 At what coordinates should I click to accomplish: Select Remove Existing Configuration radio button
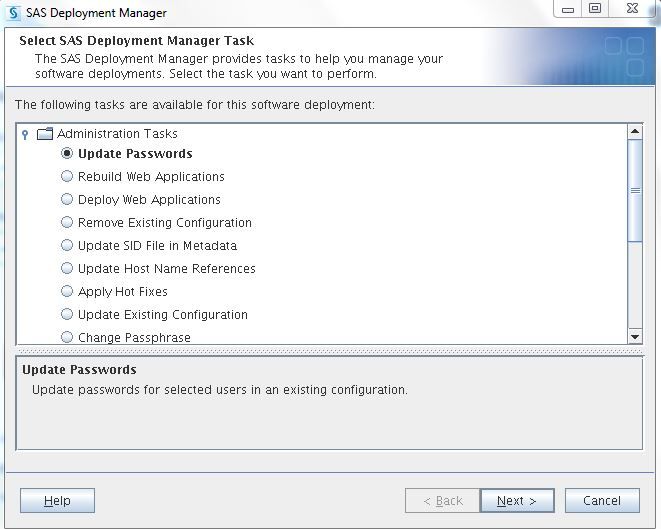(x=68, y=223)
